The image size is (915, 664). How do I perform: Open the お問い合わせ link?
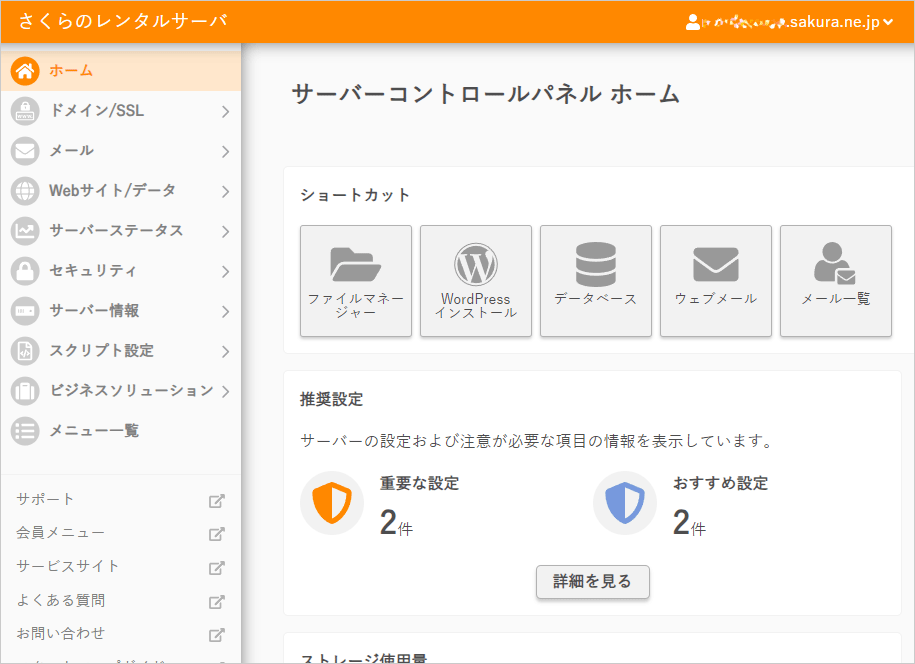[x=61, y=634]
